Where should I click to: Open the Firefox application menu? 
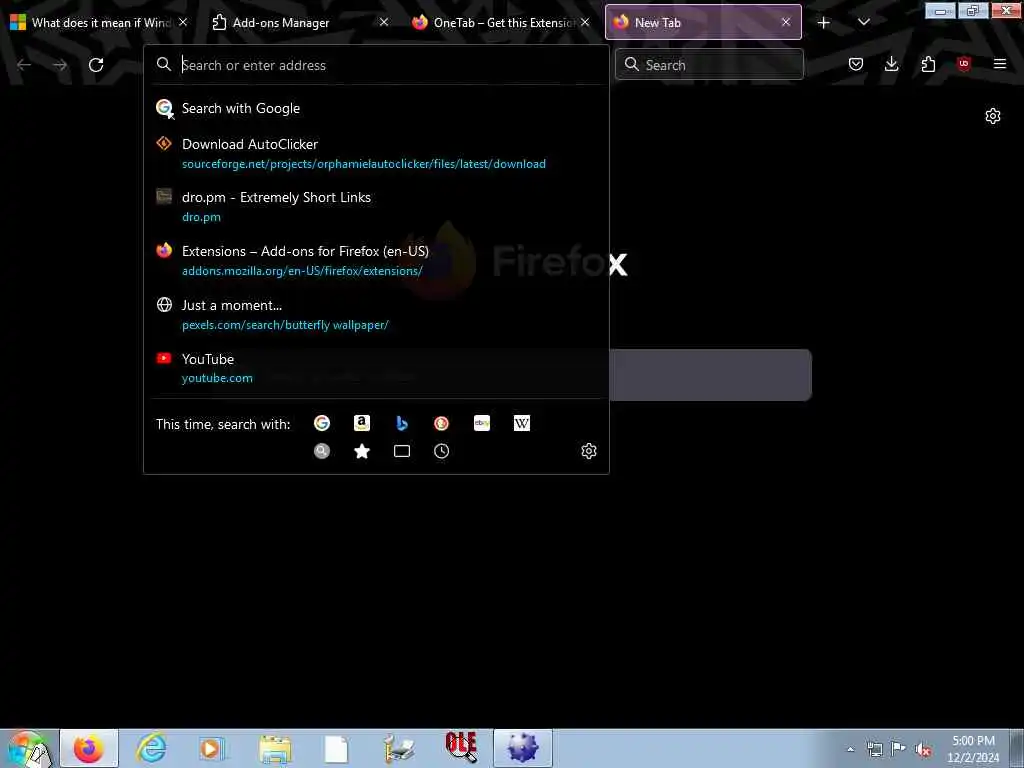(1000, 64)
